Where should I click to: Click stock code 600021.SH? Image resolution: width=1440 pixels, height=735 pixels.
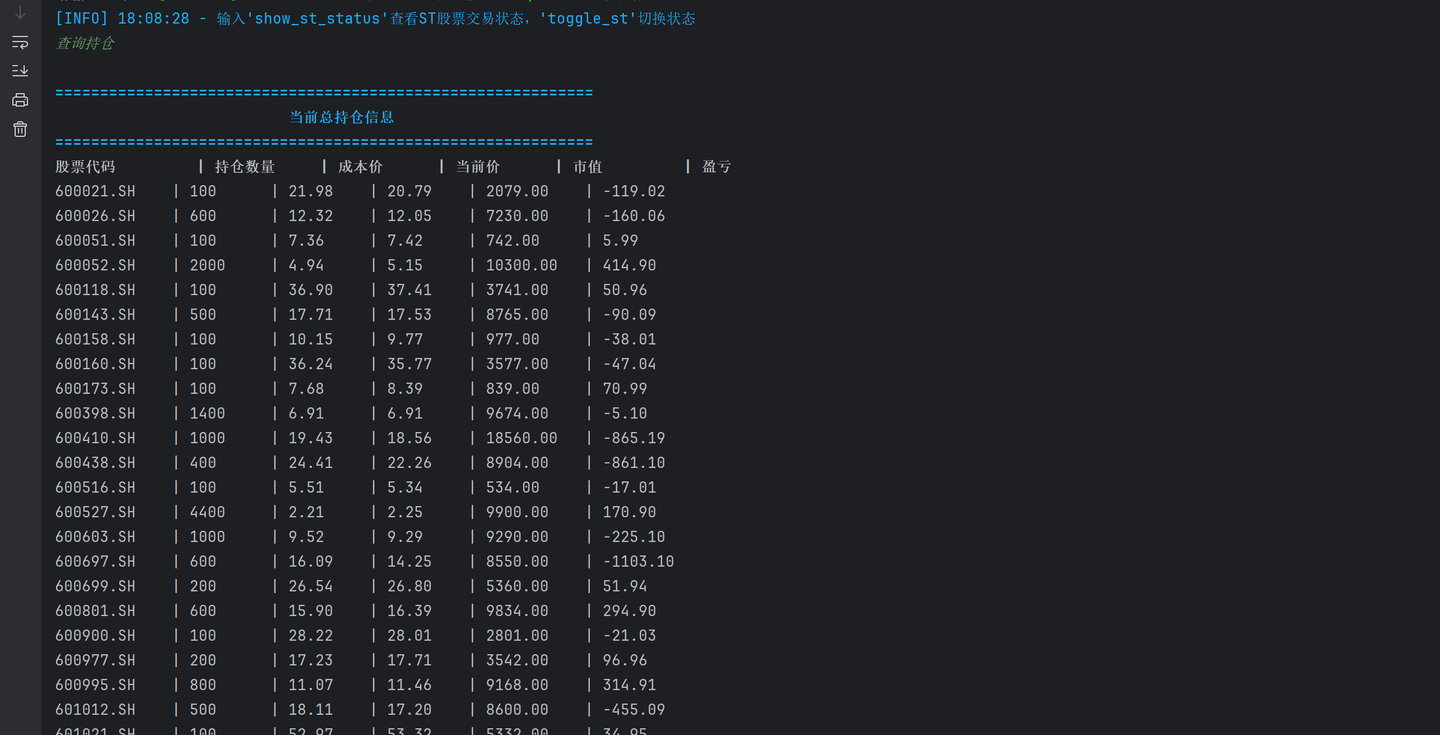click(95, 191)
